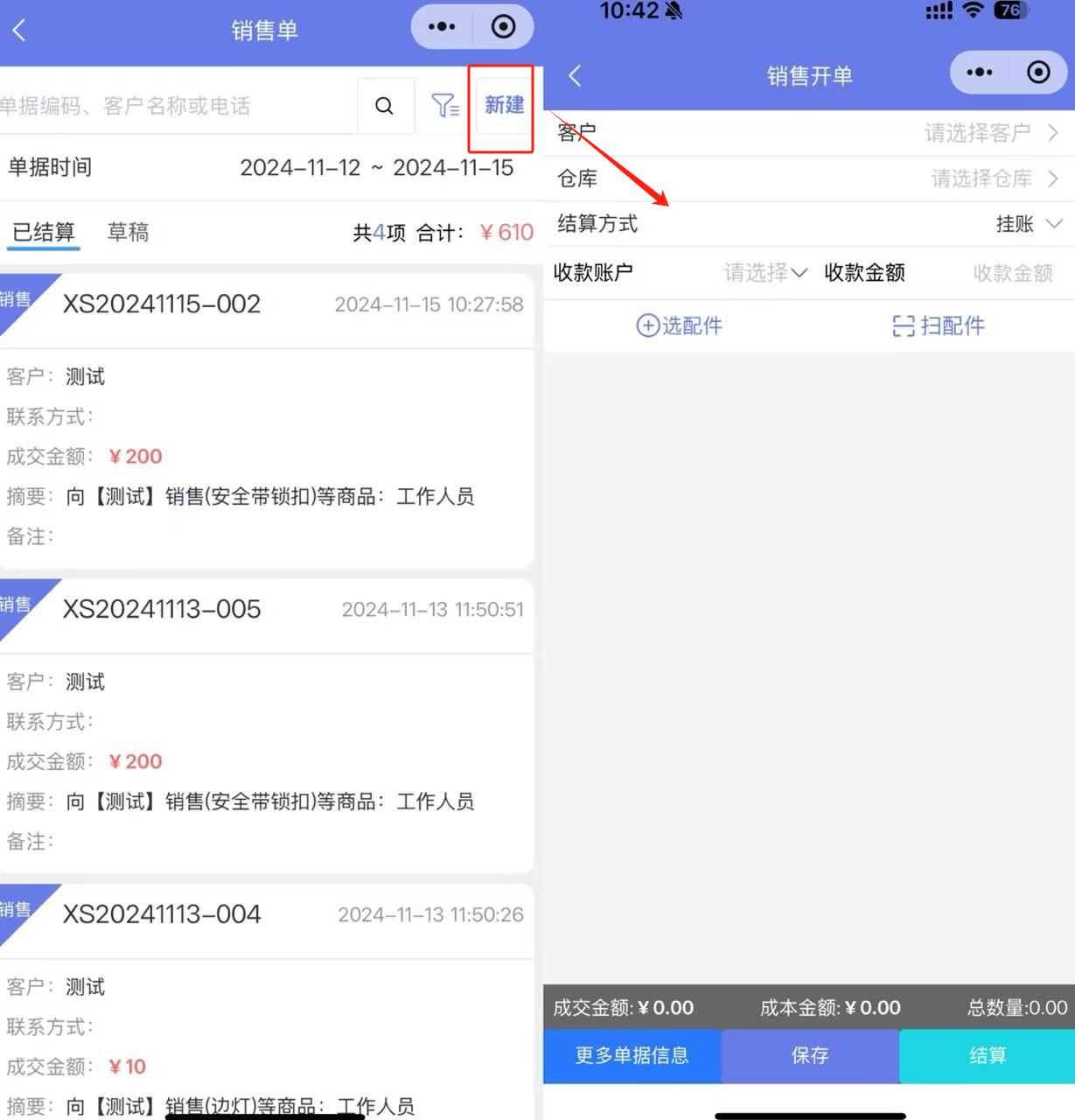Focus the 单据编码、客户名称或电话 search field
The width and height of the screenshot is (1075, 1120).
178,106
